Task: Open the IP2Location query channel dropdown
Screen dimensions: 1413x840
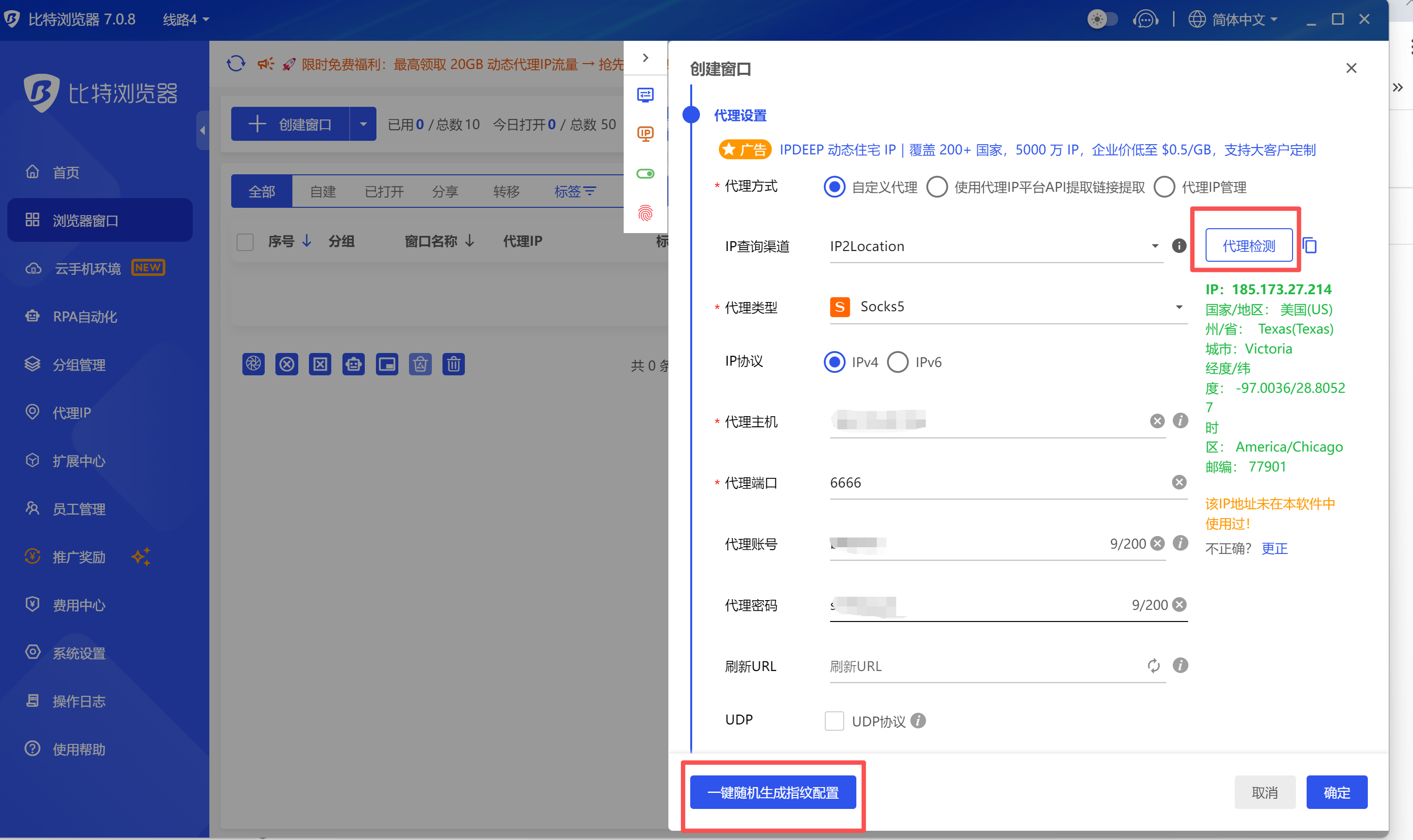Action: click(x=996, y=246)
